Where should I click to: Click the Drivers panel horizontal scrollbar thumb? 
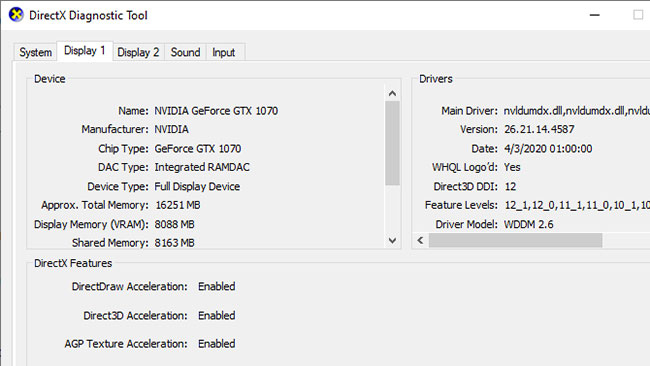pyautogui.click(x=515, y=240)
